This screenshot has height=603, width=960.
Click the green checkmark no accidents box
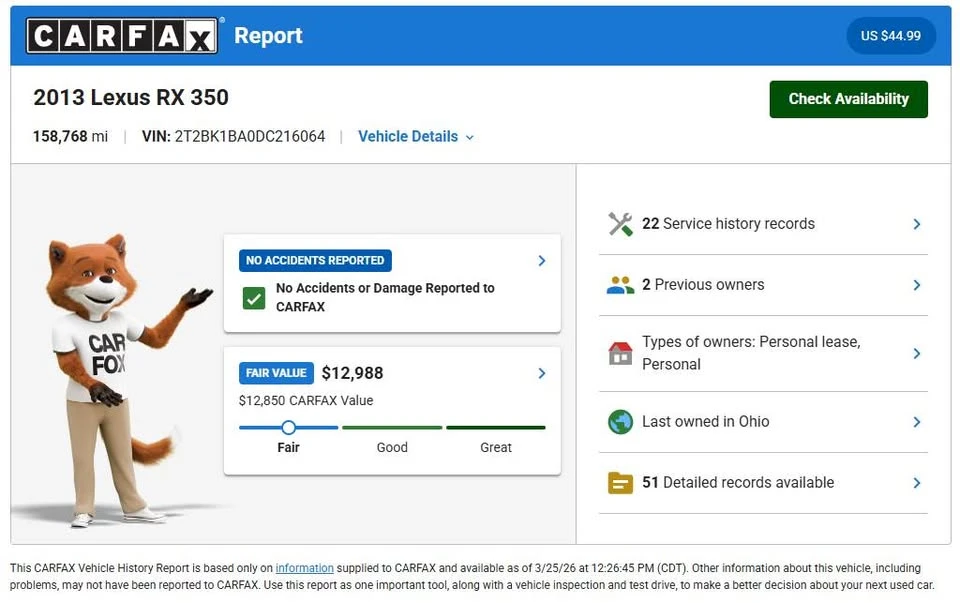(x=253, y=298)
